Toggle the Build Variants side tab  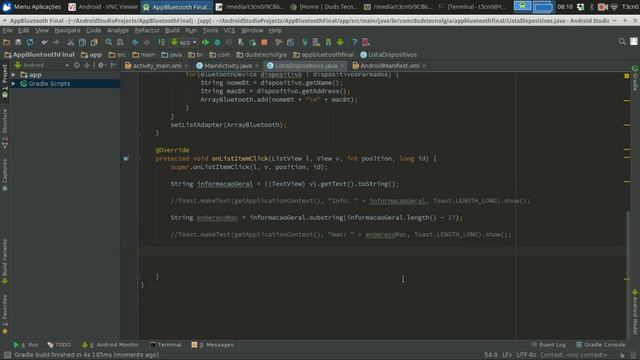tap(5, 261)
